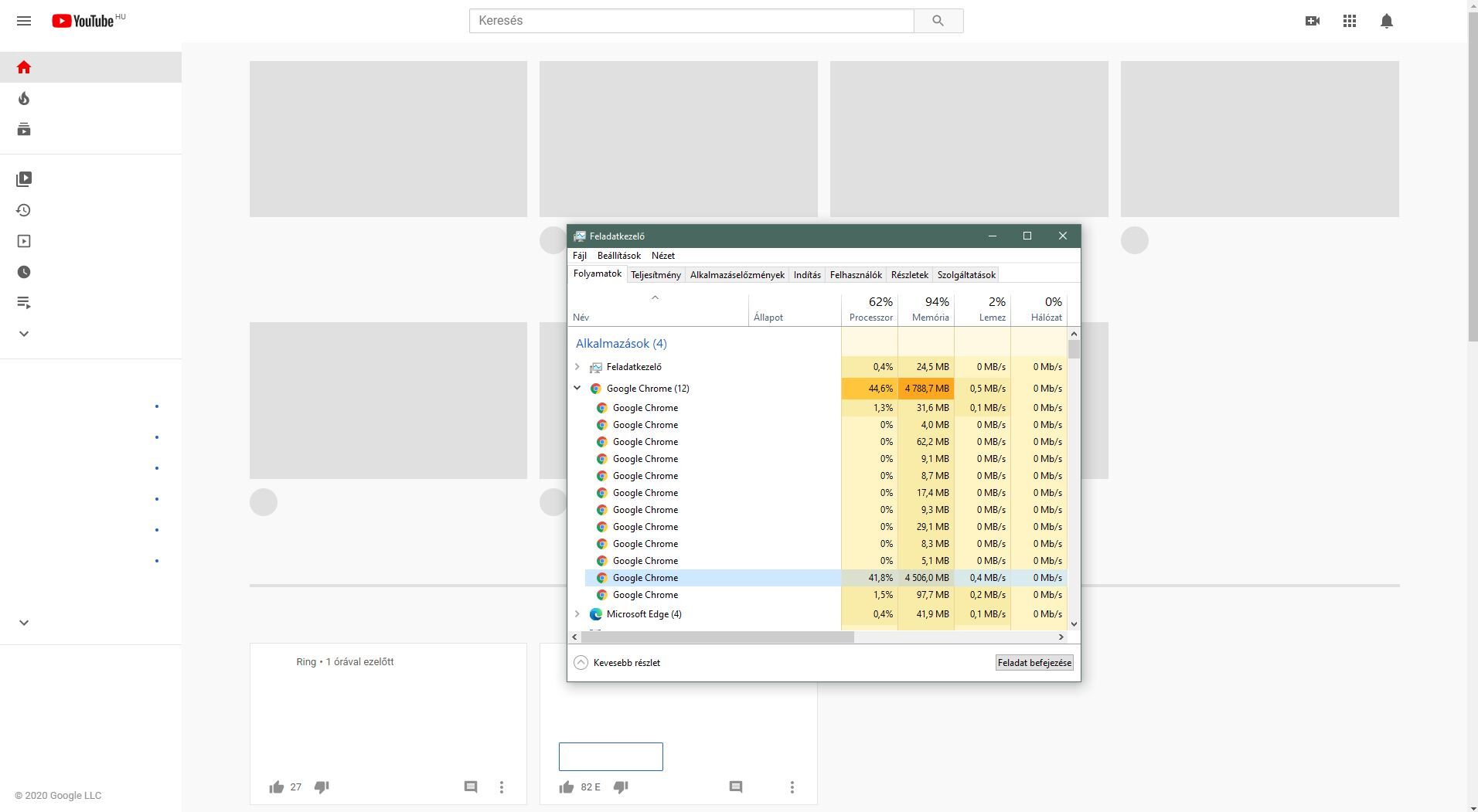Click the process list scroll down arrow
The image size is (1478, 812).
click(x=1074, y=624)
